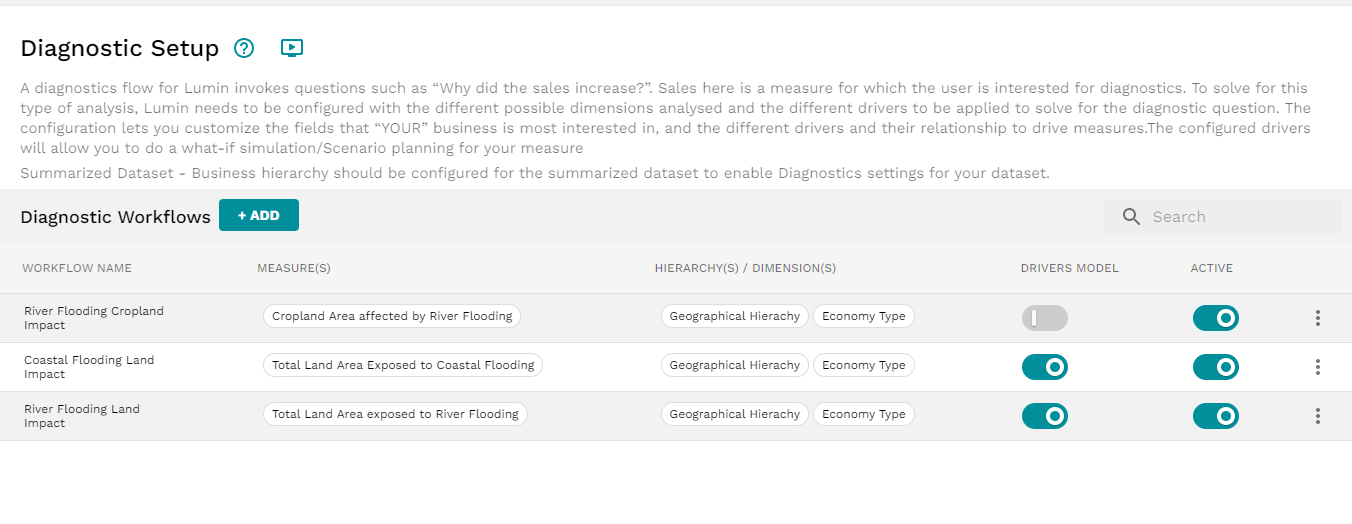Click the Workflow Name column header

[x=77, y=268]
